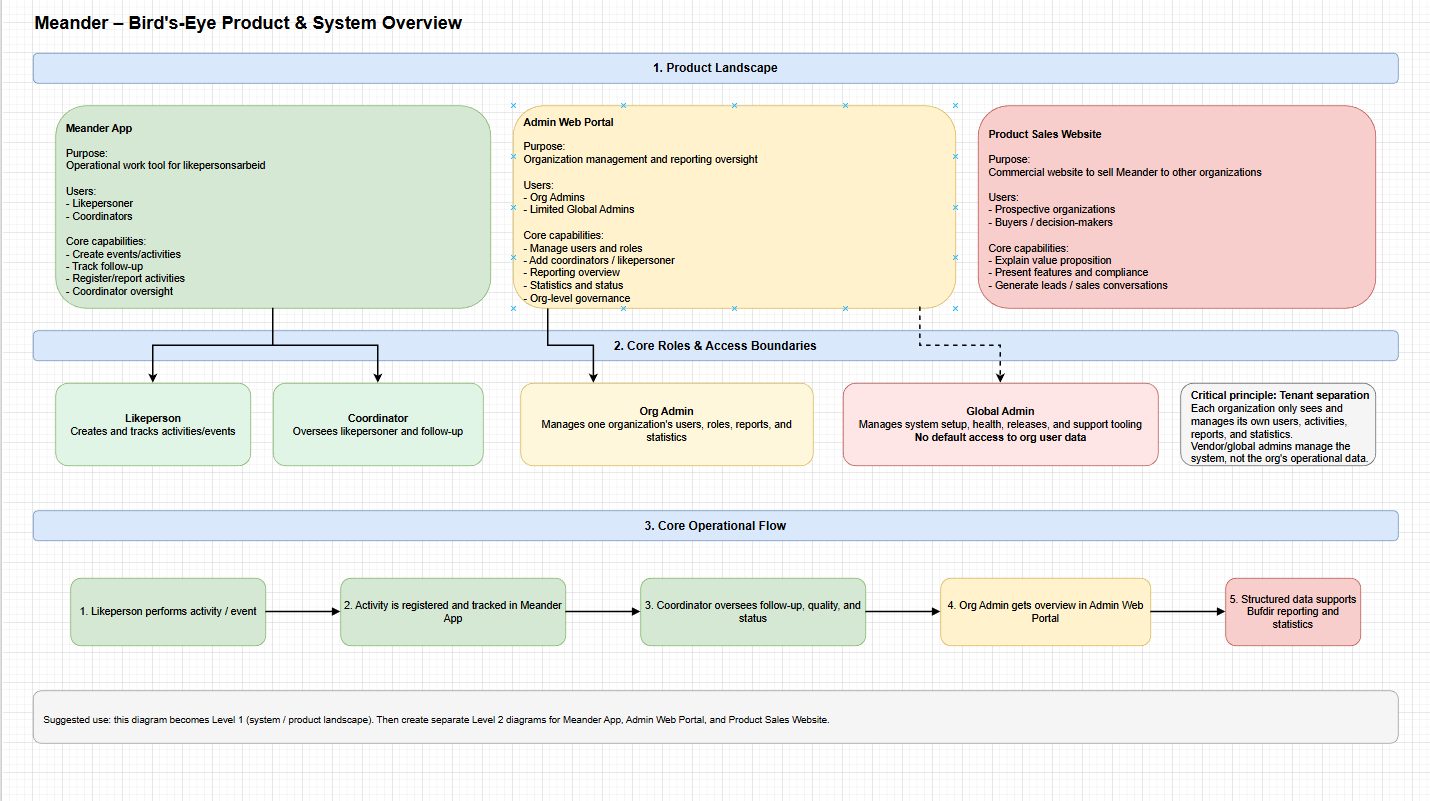Select the Org Admin role box
Viewport: 1430px width, 801px height.
(666, 424)
